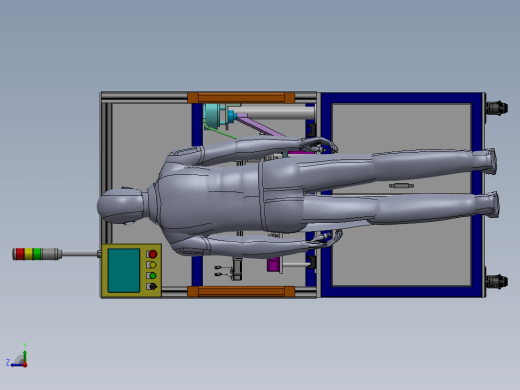Select the red segment of the signal tower light
This screenshot has width=520, height=390.
tap(20, 254)
